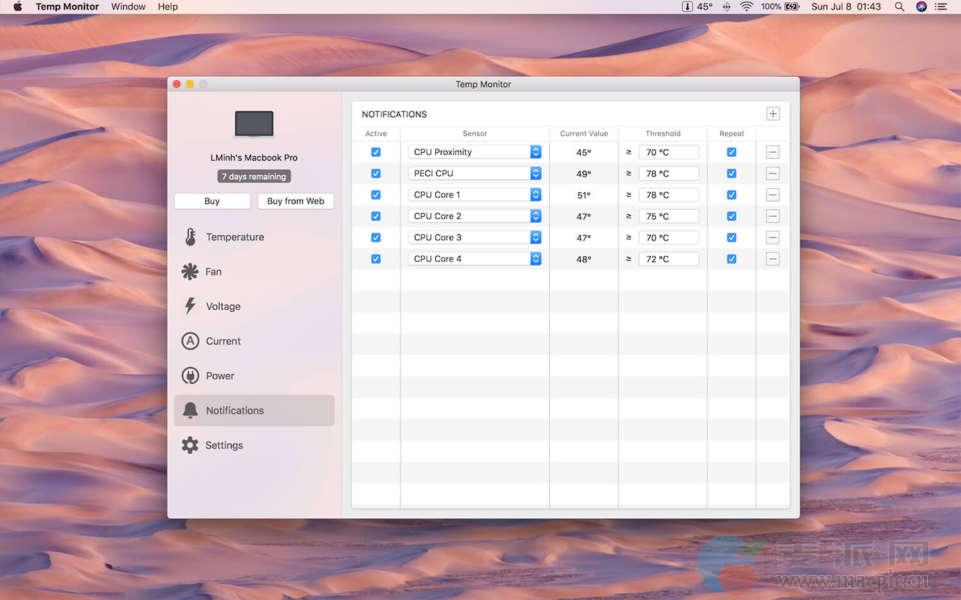Viewport: 961px width, 600px height.
Task: Uncheck Repeat for PECI CPU
Action: pos(731,174)
